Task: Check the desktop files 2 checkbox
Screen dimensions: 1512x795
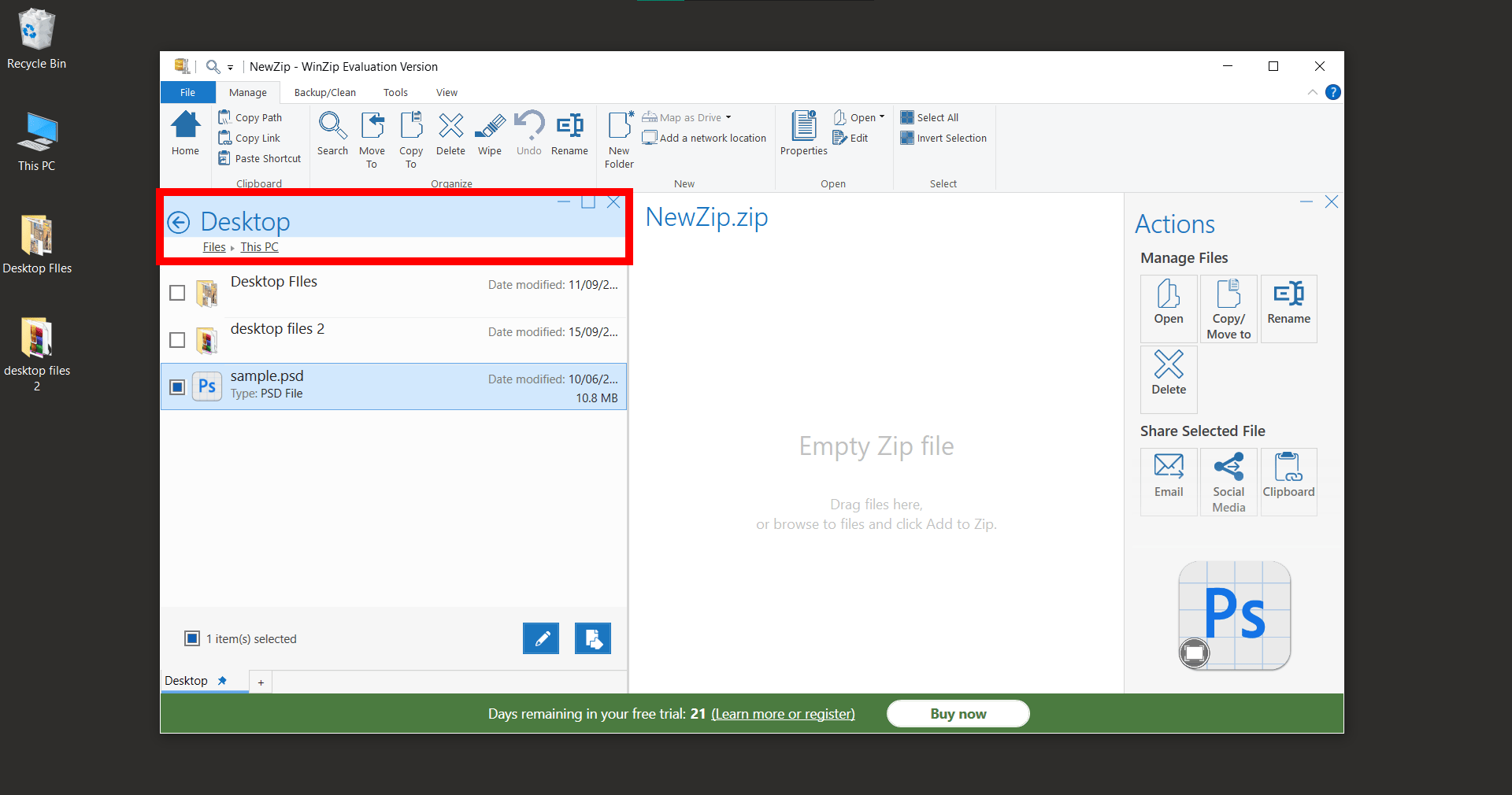Action: click(x=176, y=339)
